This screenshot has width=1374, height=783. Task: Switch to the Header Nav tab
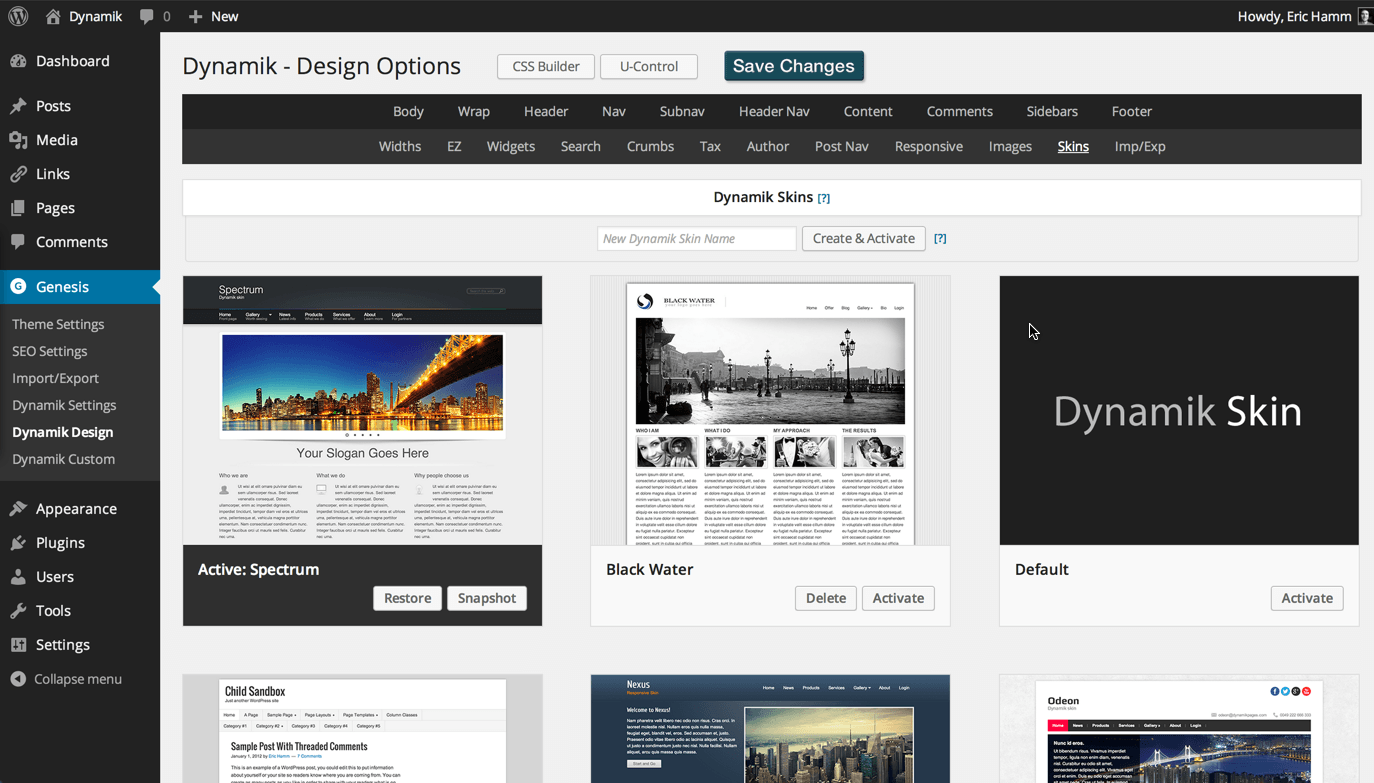(x=774, y=111)
